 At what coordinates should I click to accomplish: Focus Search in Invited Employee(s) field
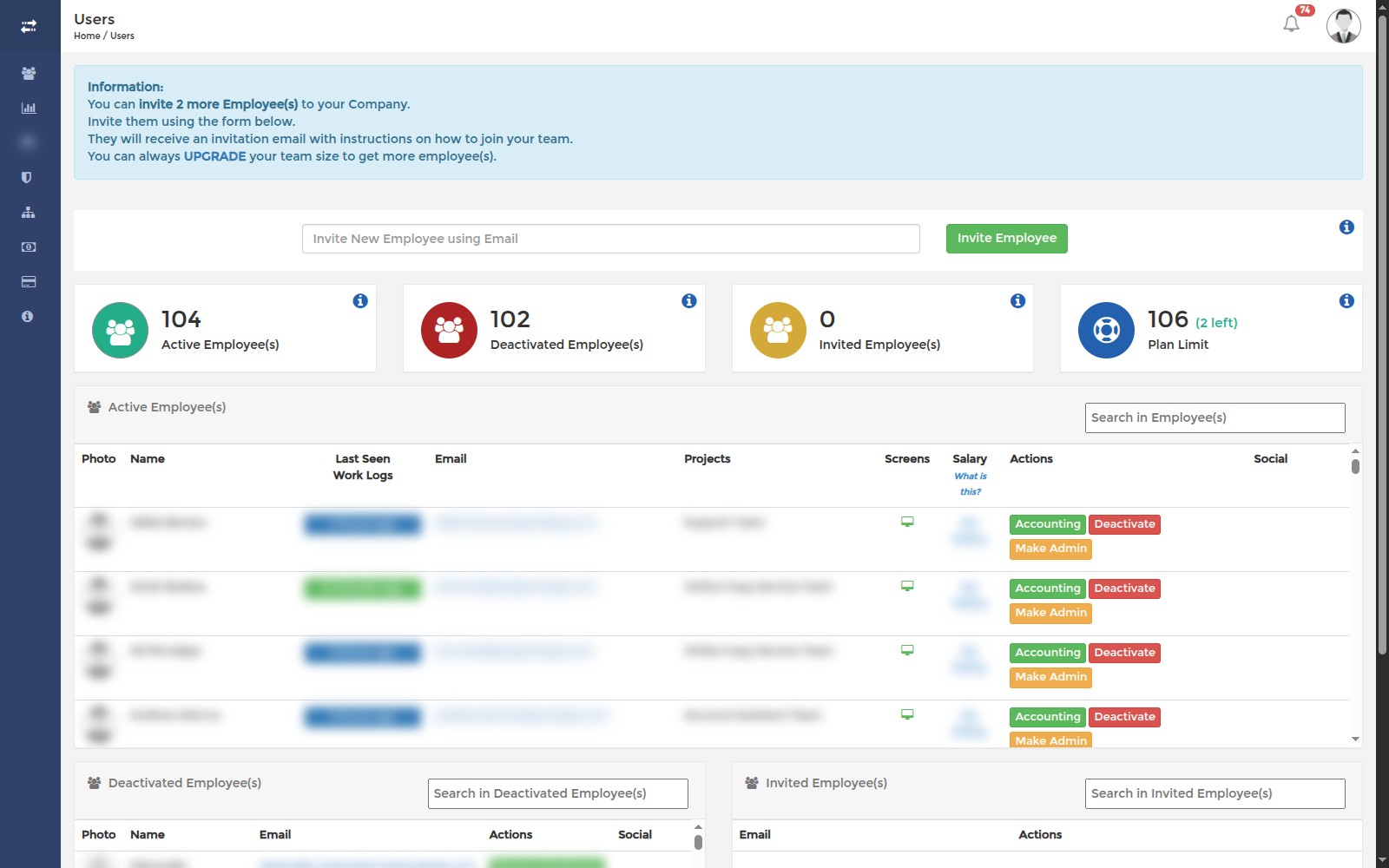pos(1215,793)
